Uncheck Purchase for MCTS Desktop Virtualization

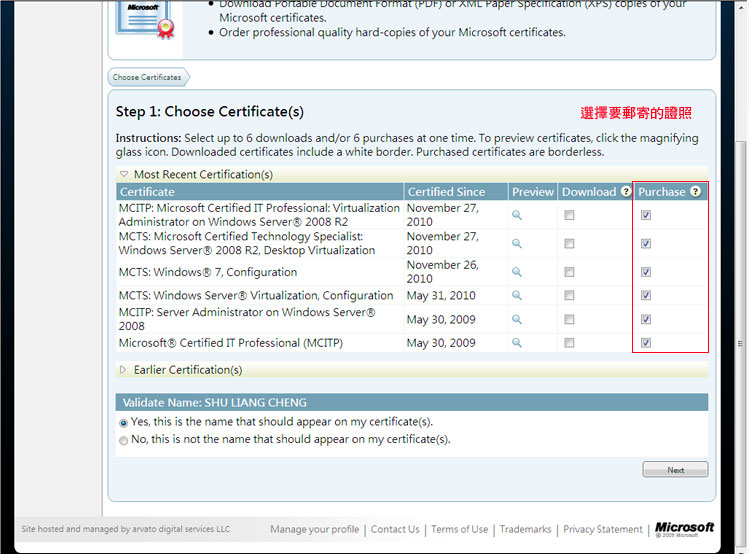(646, 244)
